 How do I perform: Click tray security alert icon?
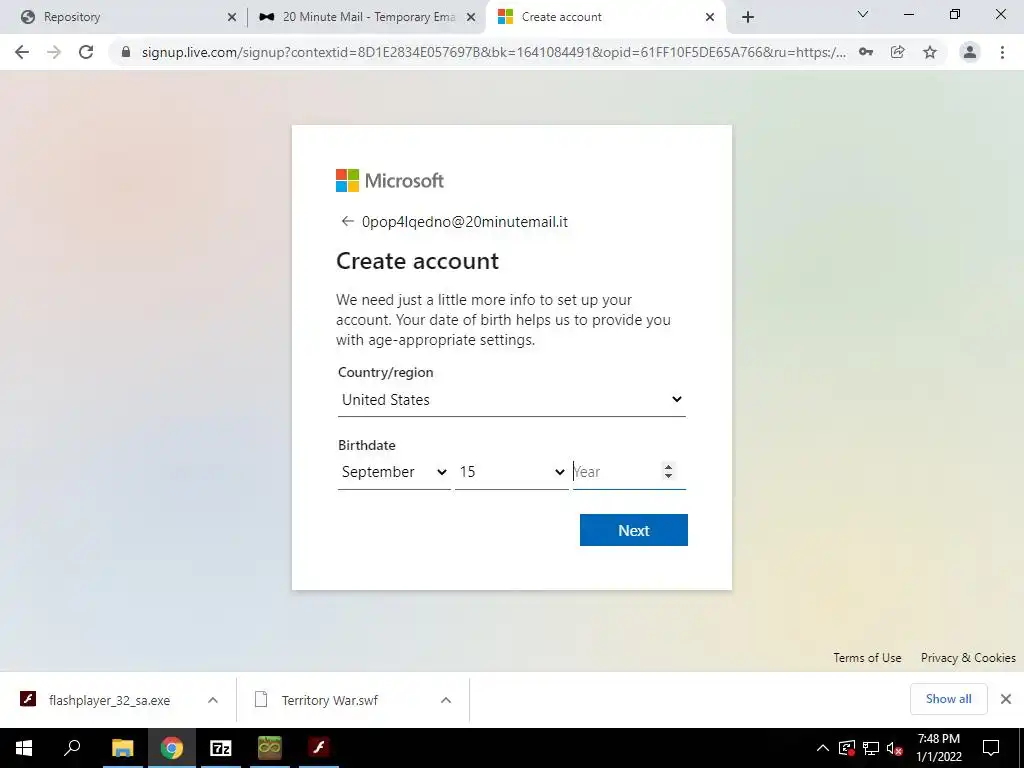(847, 748)
